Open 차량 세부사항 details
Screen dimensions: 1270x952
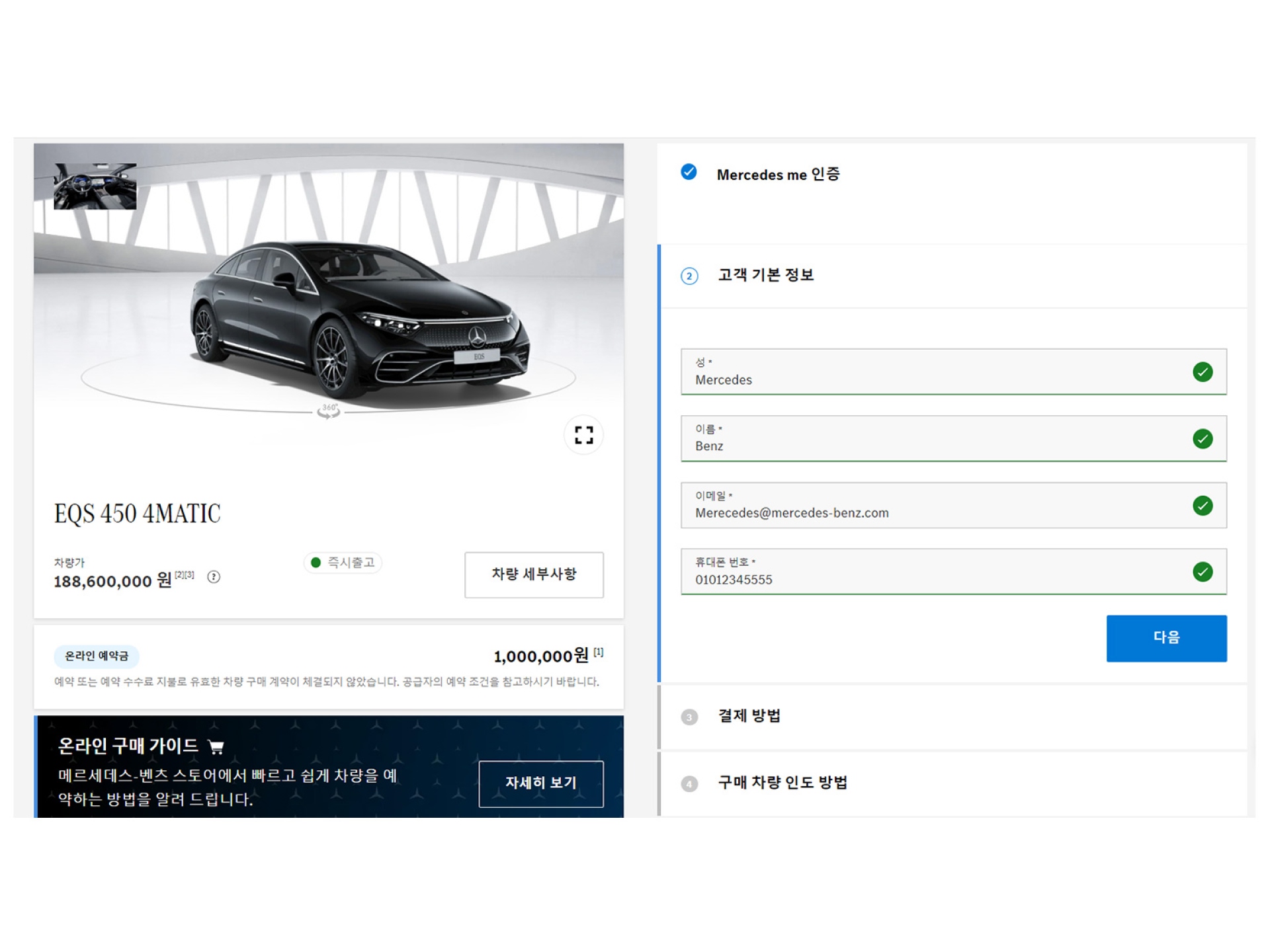pyautogui.click(x=534, y=575)
